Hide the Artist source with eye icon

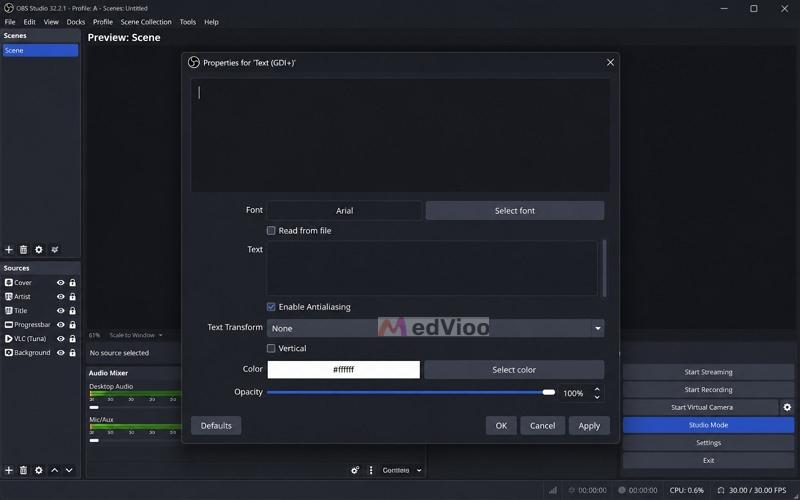[61, 296]
